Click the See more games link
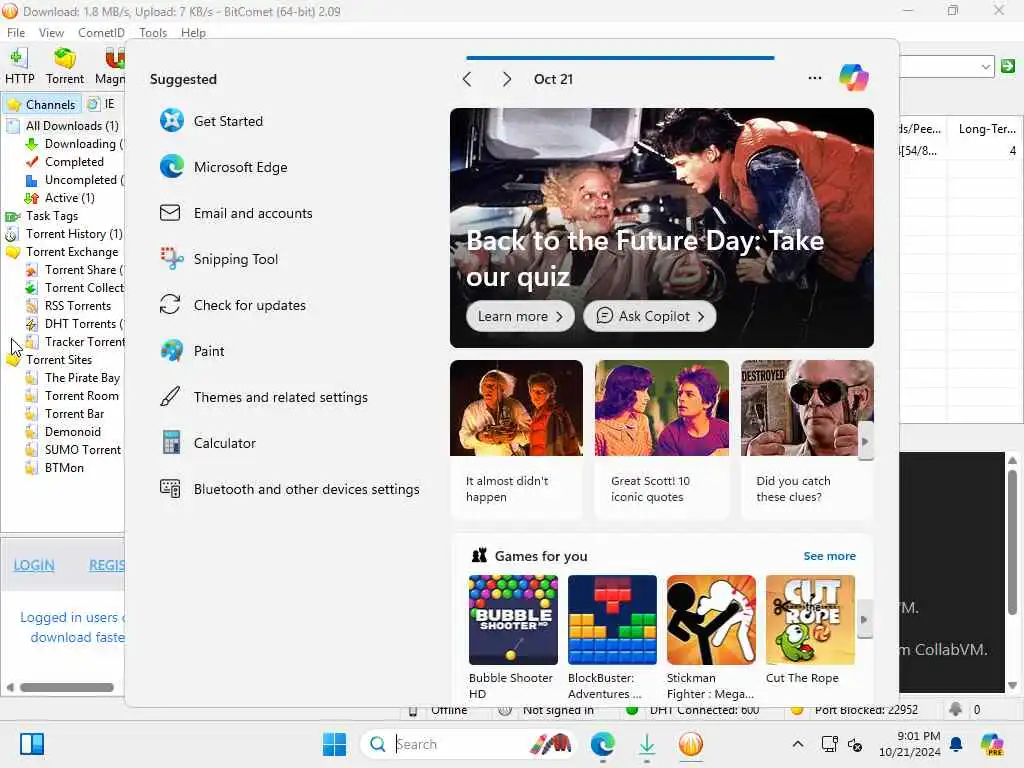Screen dimensions: 1024x768 click(829, 556)
